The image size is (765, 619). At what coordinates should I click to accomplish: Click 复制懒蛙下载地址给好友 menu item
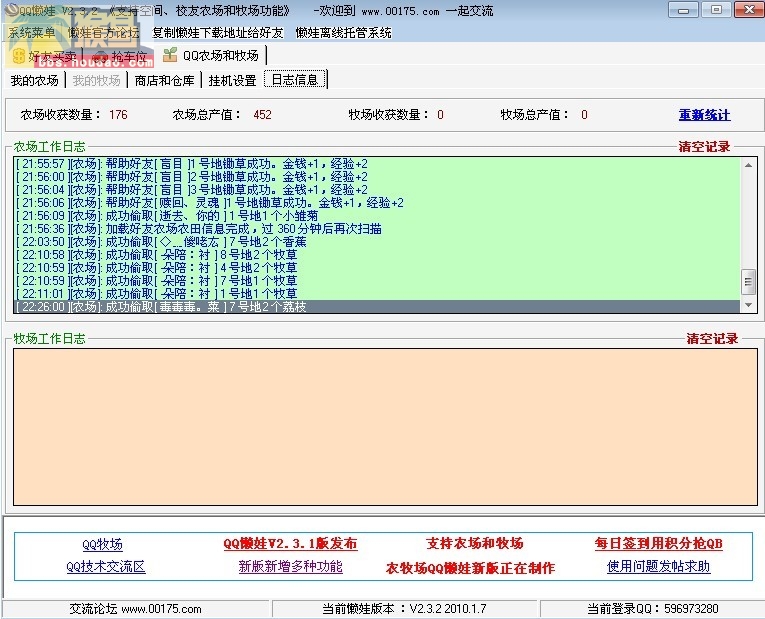pos(218,33)
